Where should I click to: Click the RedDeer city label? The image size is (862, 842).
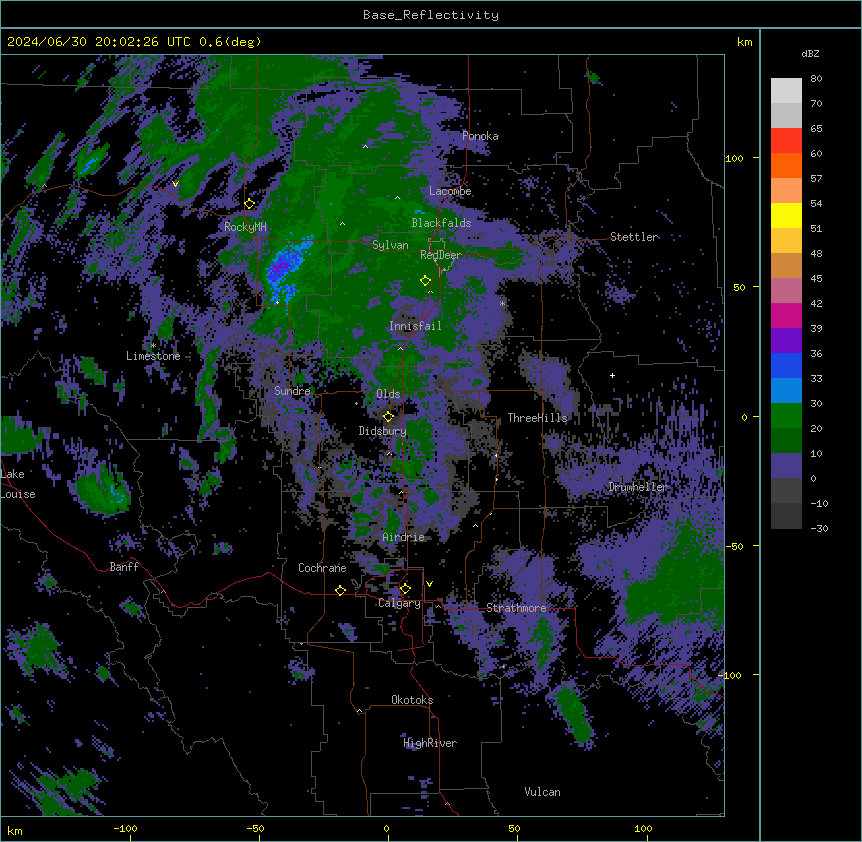point(441,255)
